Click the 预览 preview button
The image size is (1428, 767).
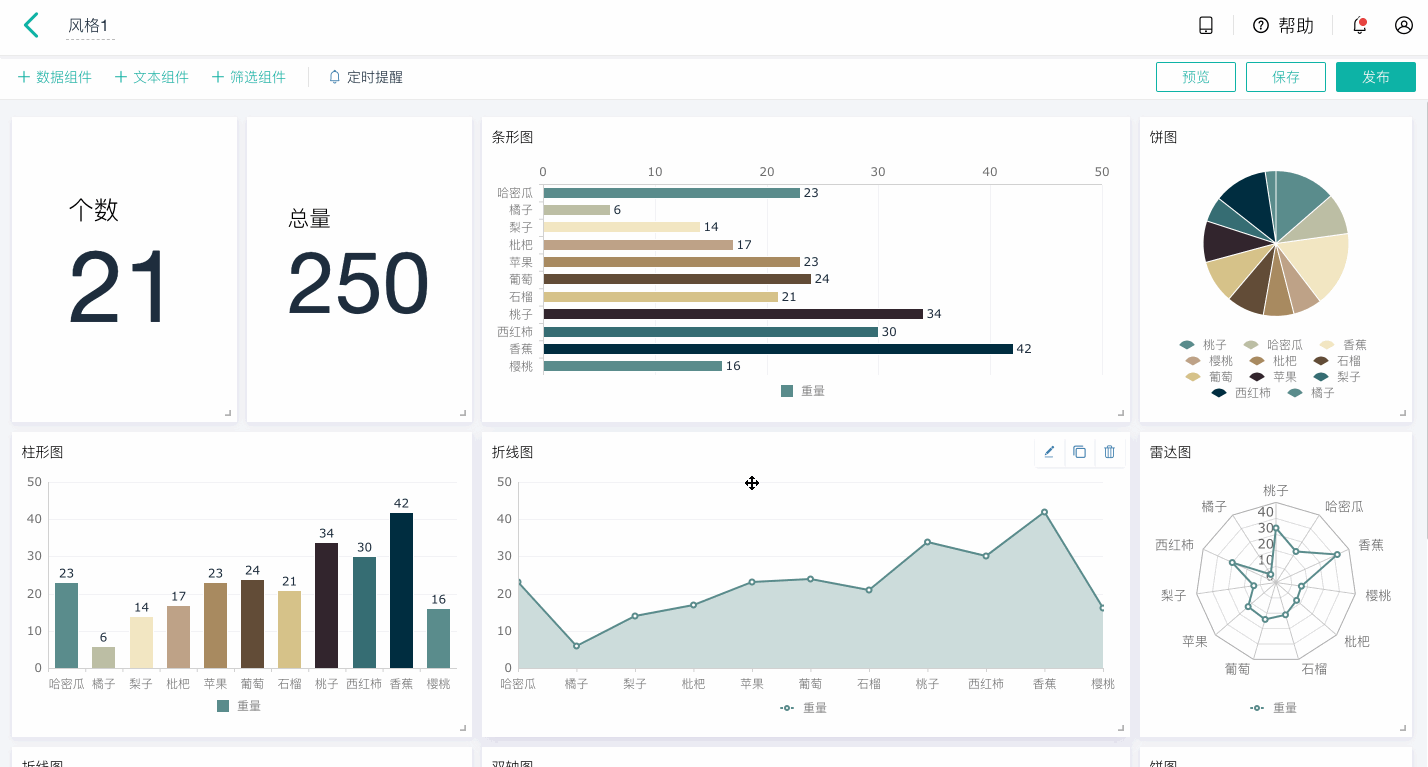click(x=1196, y=77)
